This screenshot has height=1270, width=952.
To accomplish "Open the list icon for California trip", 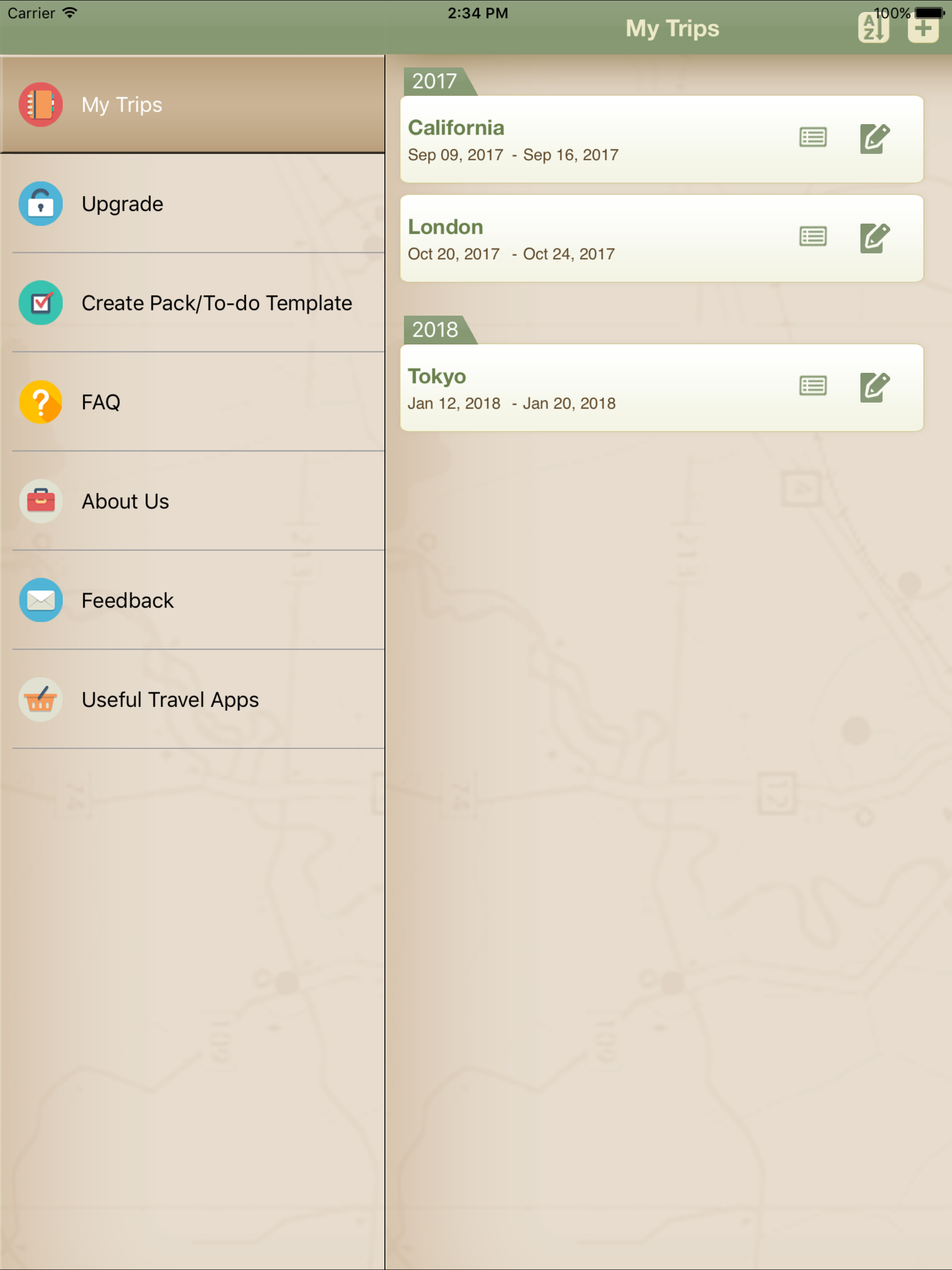I will pyautogui.click(x=813, y=138).
